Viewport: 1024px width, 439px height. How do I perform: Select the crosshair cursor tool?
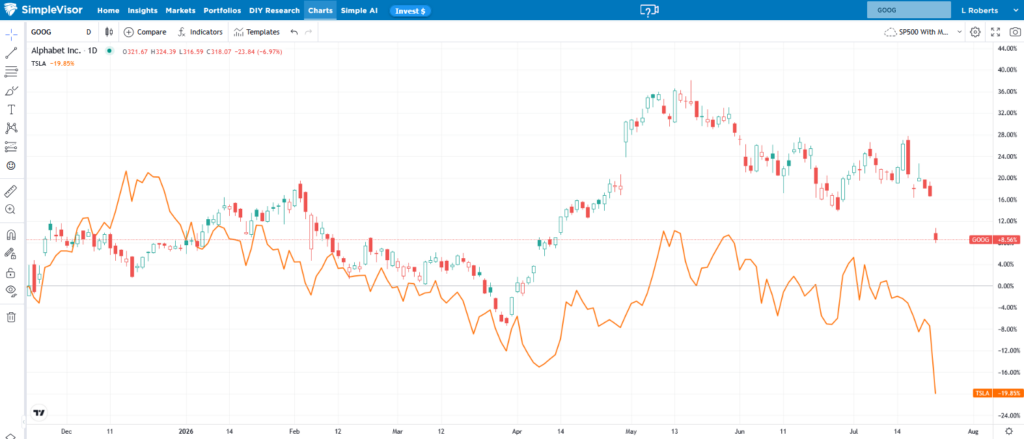point(11,33)
